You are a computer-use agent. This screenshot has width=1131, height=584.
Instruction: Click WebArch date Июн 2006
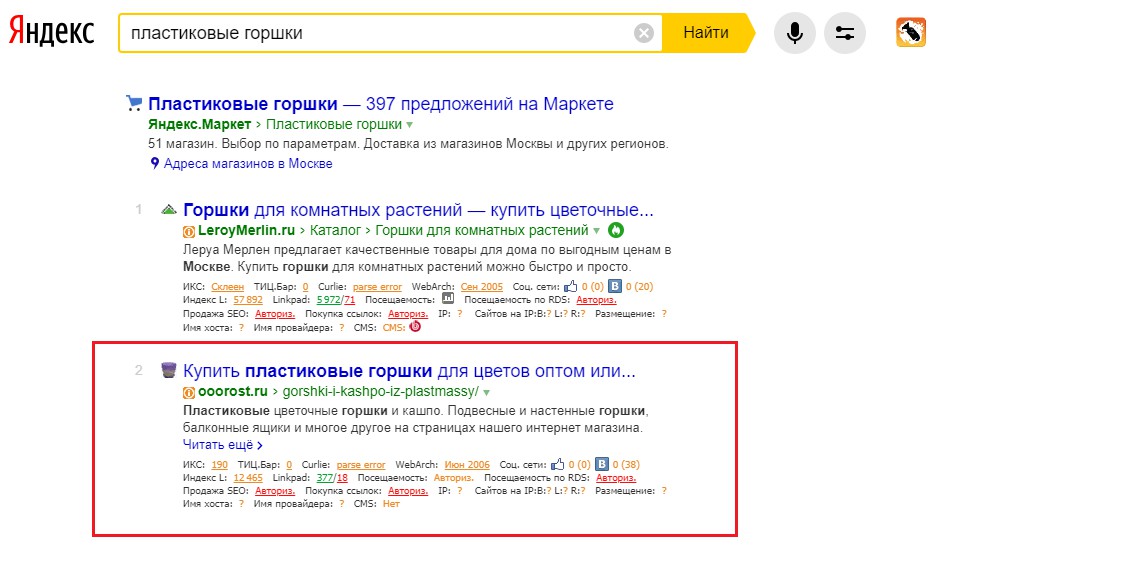[x=467, y=465]
